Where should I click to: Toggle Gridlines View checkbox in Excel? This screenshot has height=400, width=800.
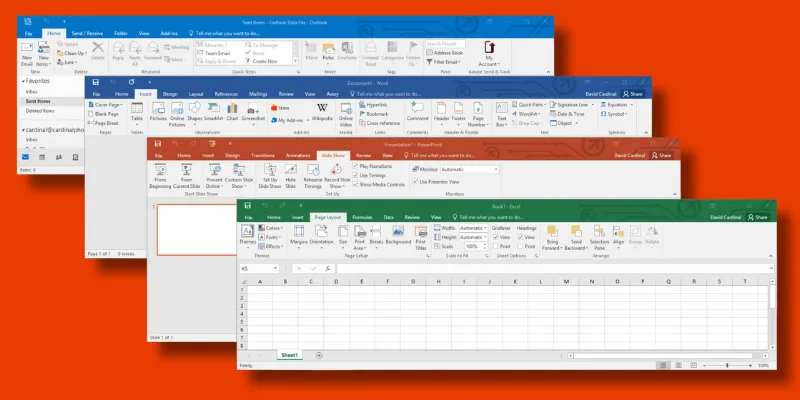click(x=495, y=237)
